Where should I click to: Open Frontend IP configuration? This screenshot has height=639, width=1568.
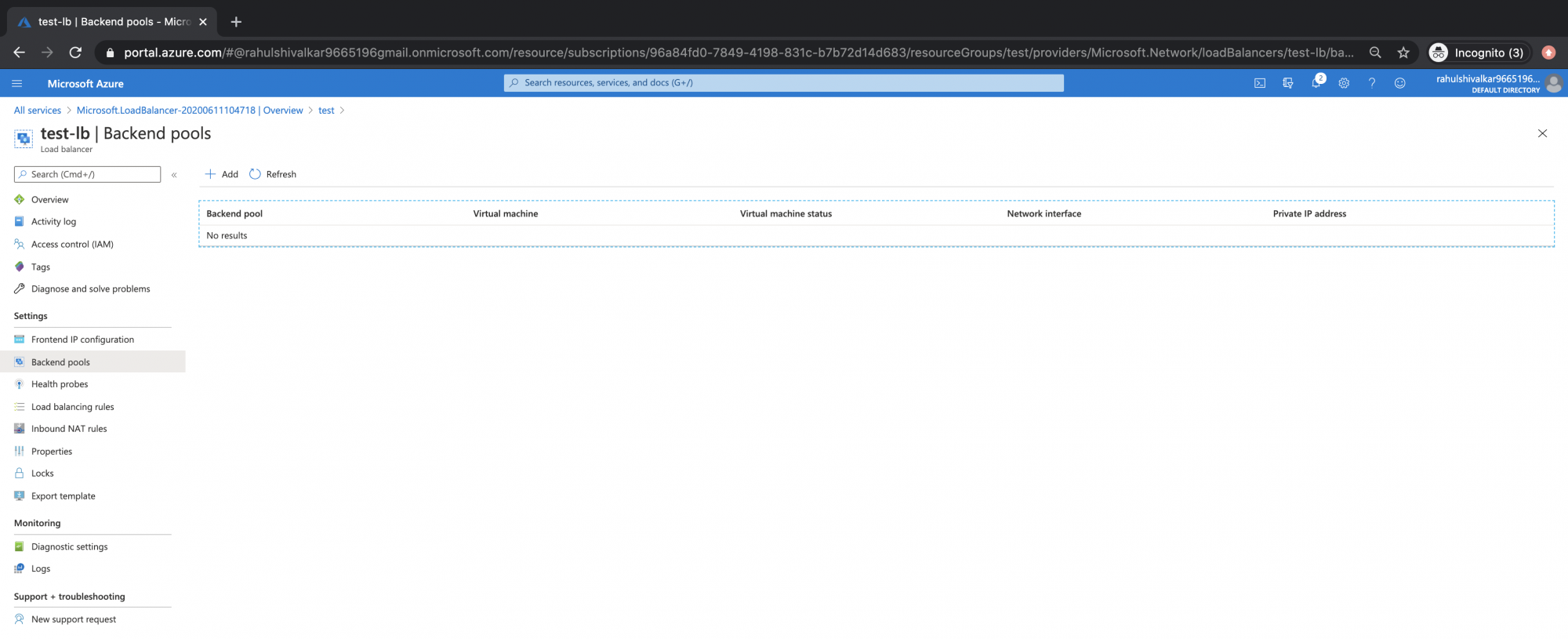point(82,339)
